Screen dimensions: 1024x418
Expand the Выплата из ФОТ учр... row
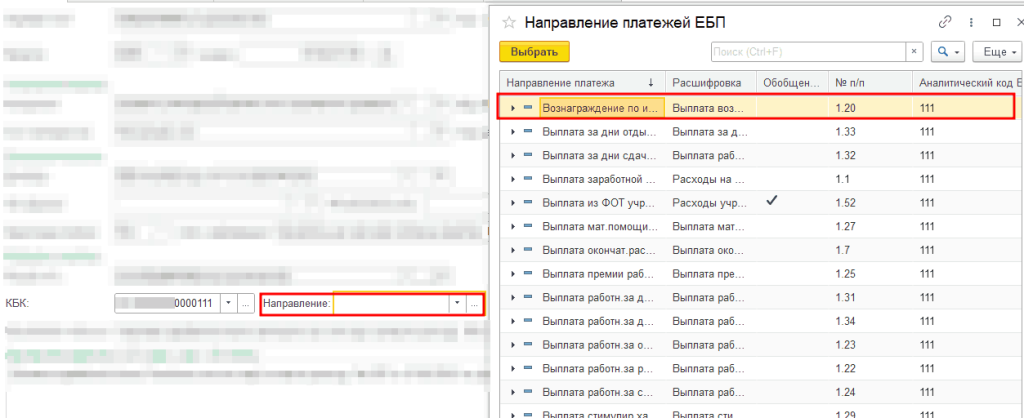[513, 202]
